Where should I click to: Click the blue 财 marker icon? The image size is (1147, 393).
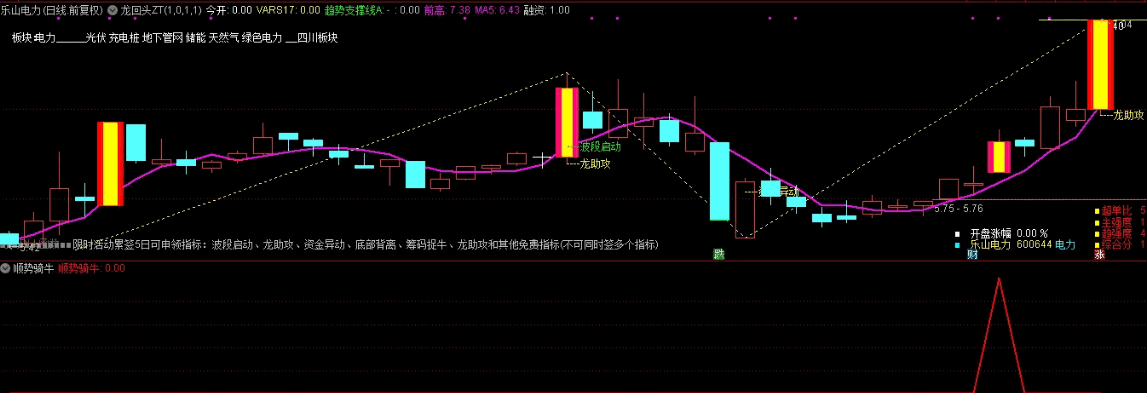[972, 255]
